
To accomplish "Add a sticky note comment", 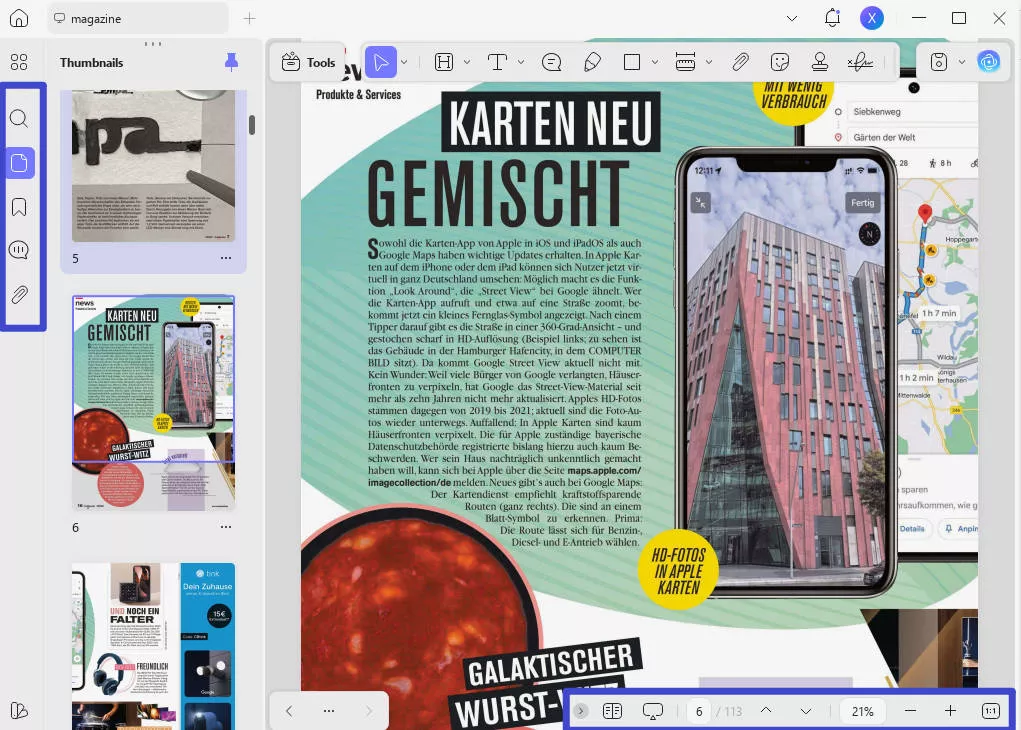I will [550, 62].
